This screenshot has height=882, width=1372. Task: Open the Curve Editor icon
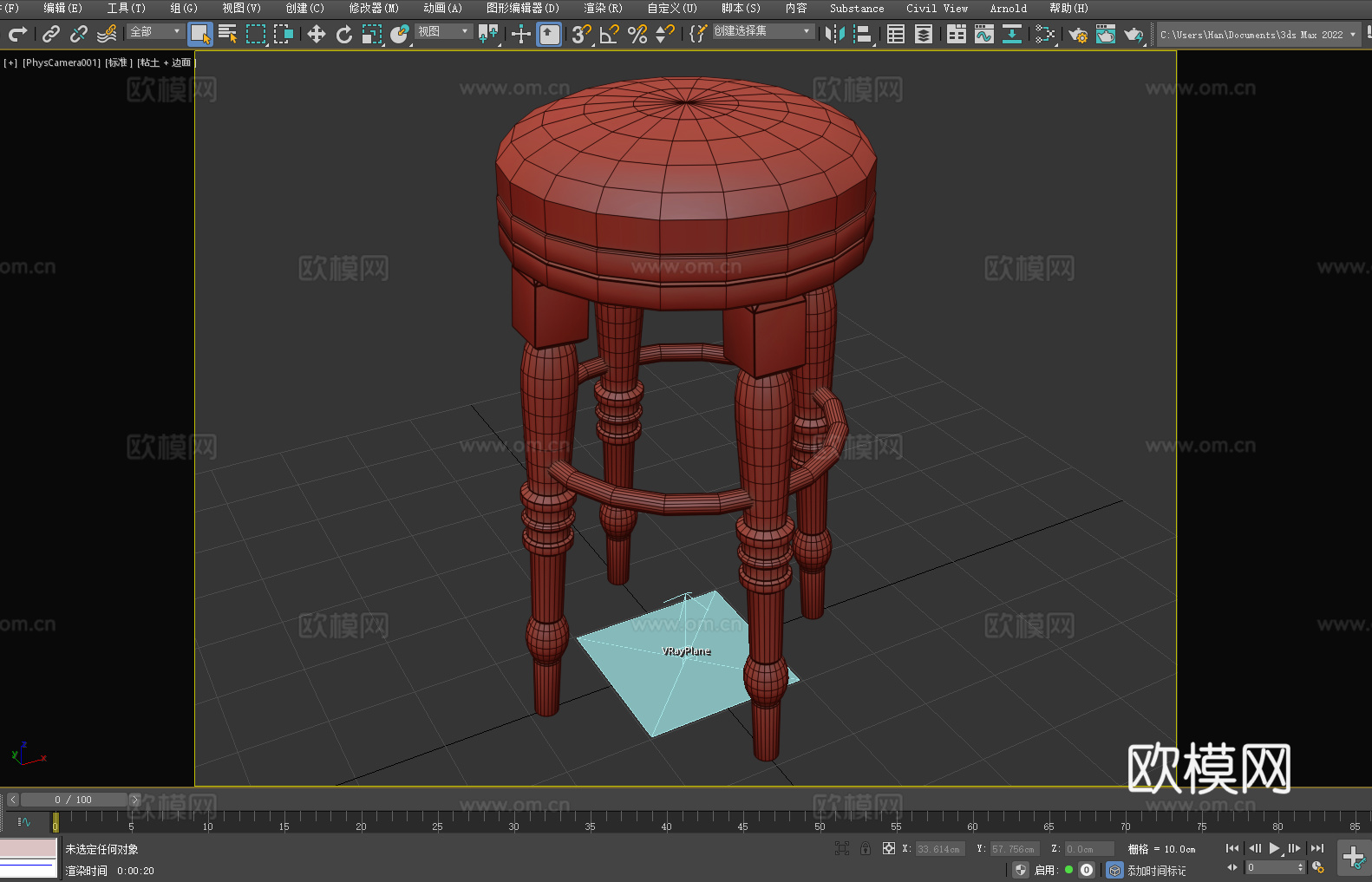pyautogui.click(x=984, y=34)
